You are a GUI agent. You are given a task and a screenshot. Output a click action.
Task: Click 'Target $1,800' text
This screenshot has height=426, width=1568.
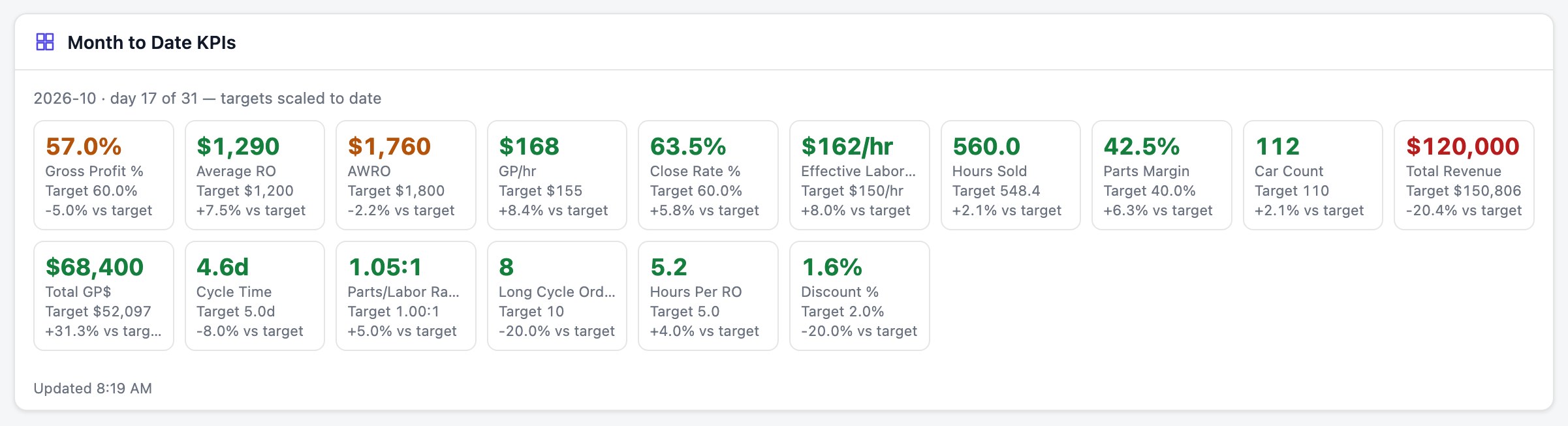(x=396, y=190)
